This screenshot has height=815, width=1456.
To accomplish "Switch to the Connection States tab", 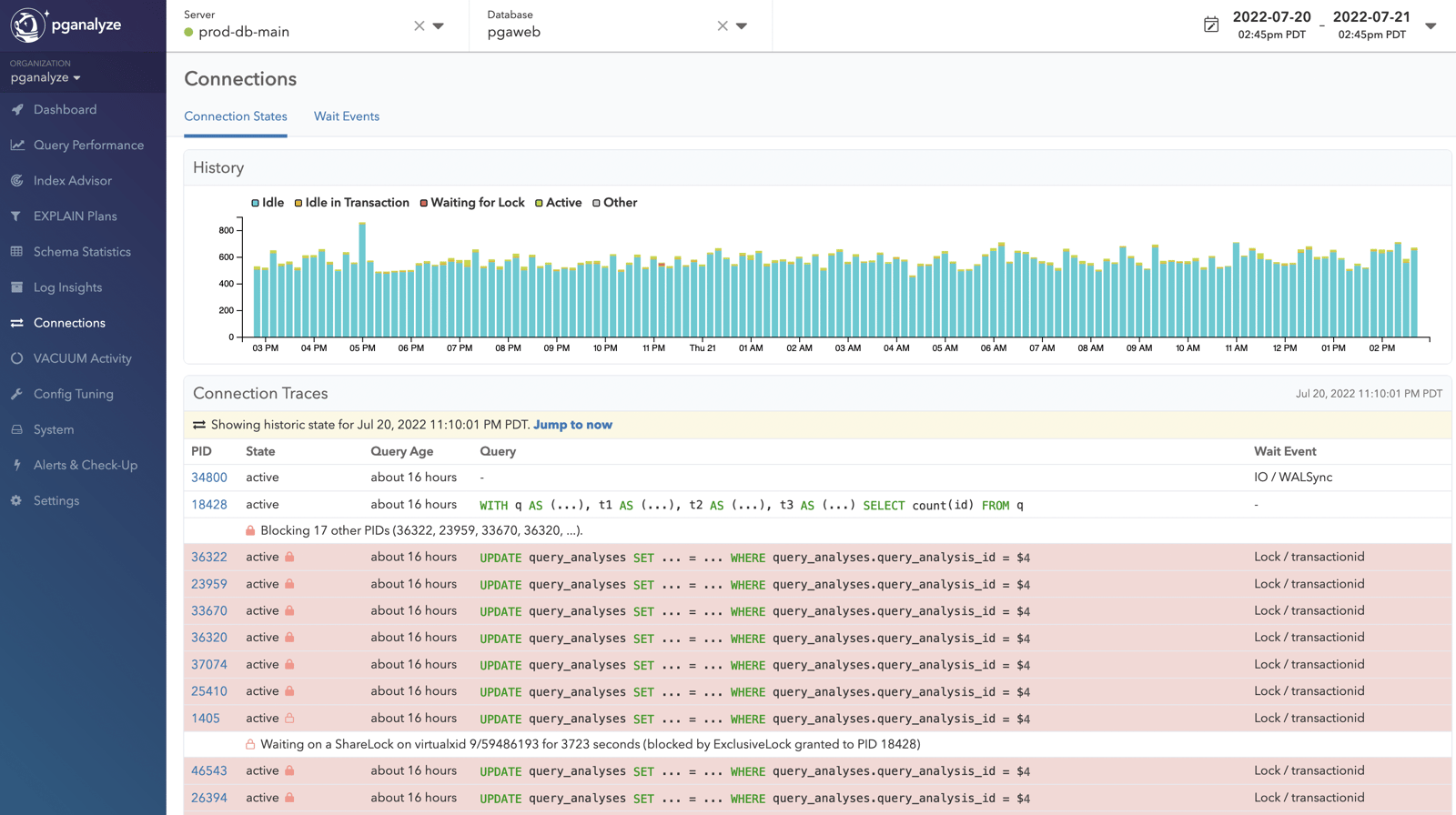I will click(236, 116).
